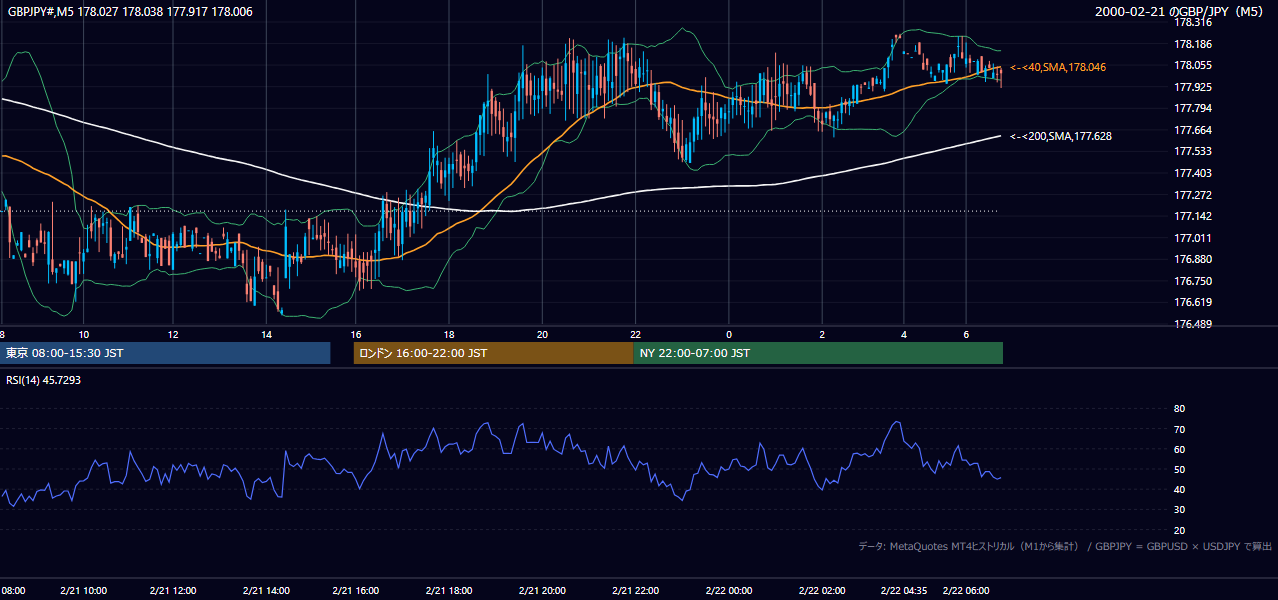
Task: Click price axis value 176.489
Action: [1192, 324]
